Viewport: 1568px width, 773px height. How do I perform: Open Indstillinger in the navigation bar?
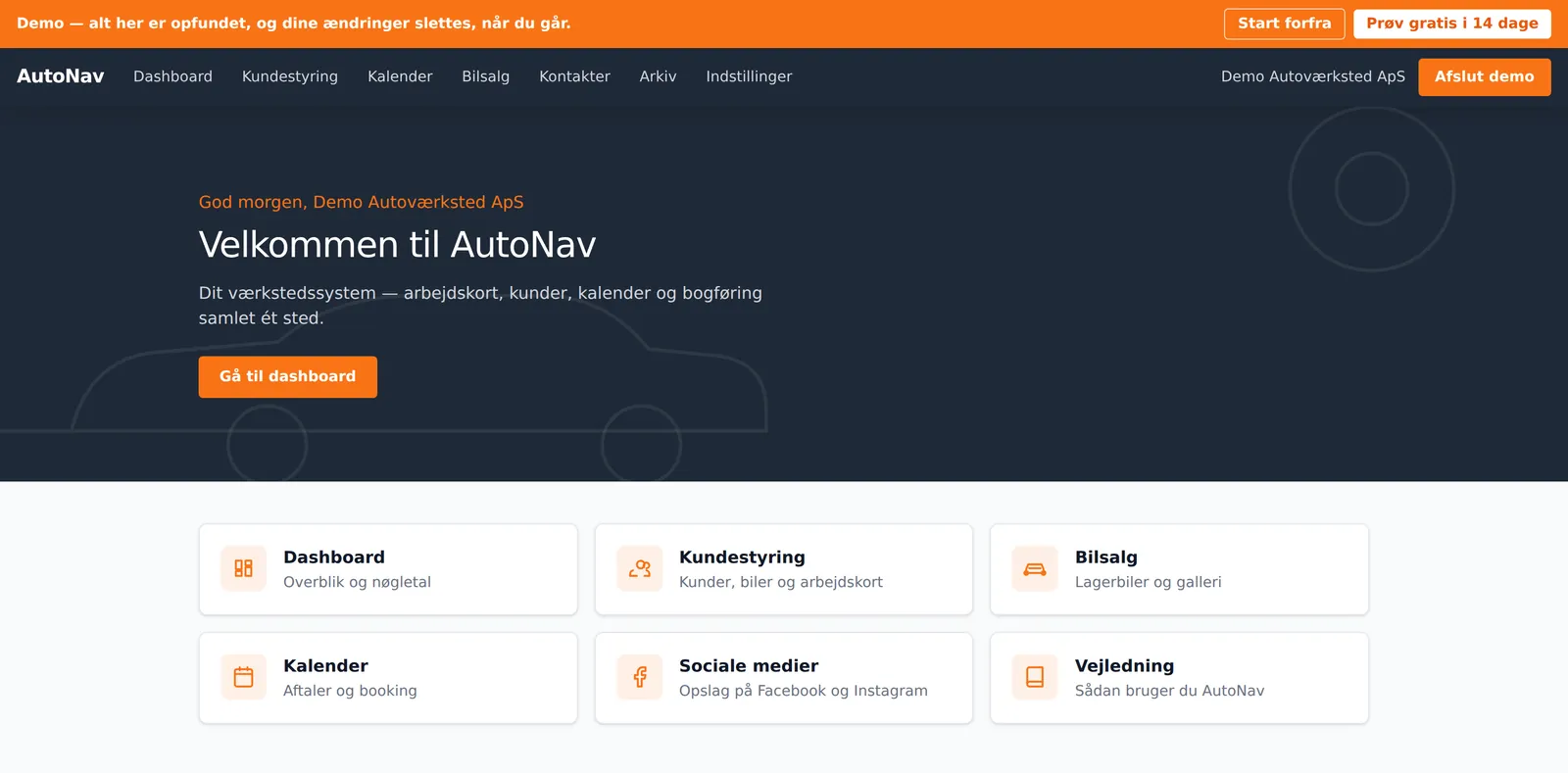[x=749, y=76]
